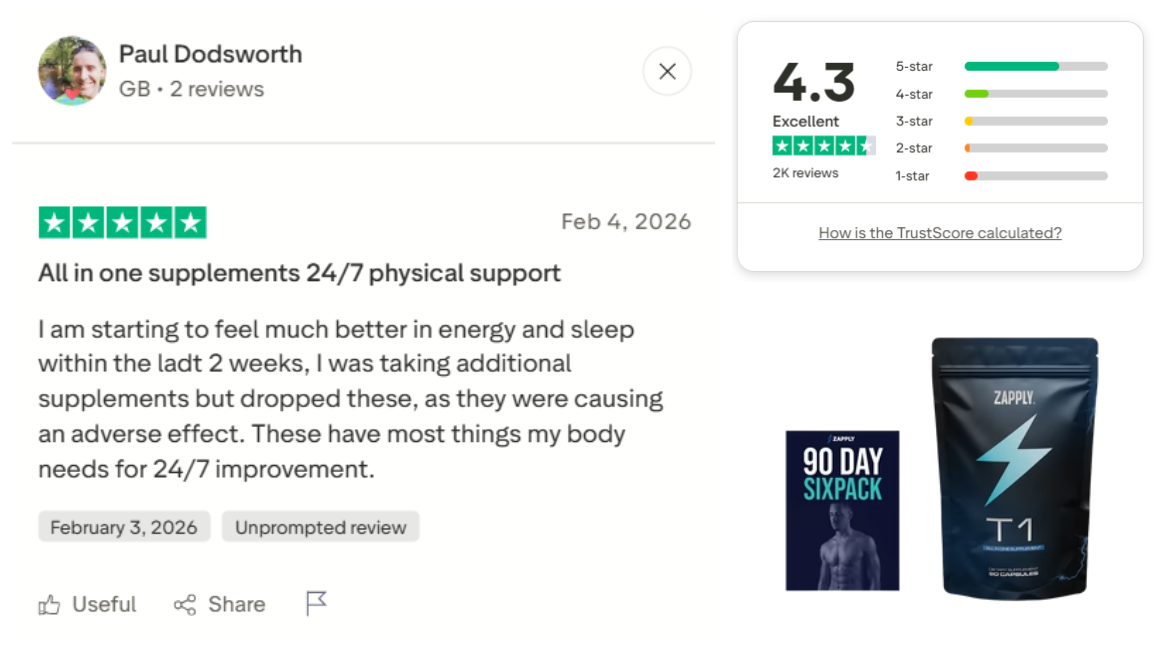Click the 'February 3, 2026' date tag
The width and height of the screenshot is (1163, 649).
click(124, 527)
